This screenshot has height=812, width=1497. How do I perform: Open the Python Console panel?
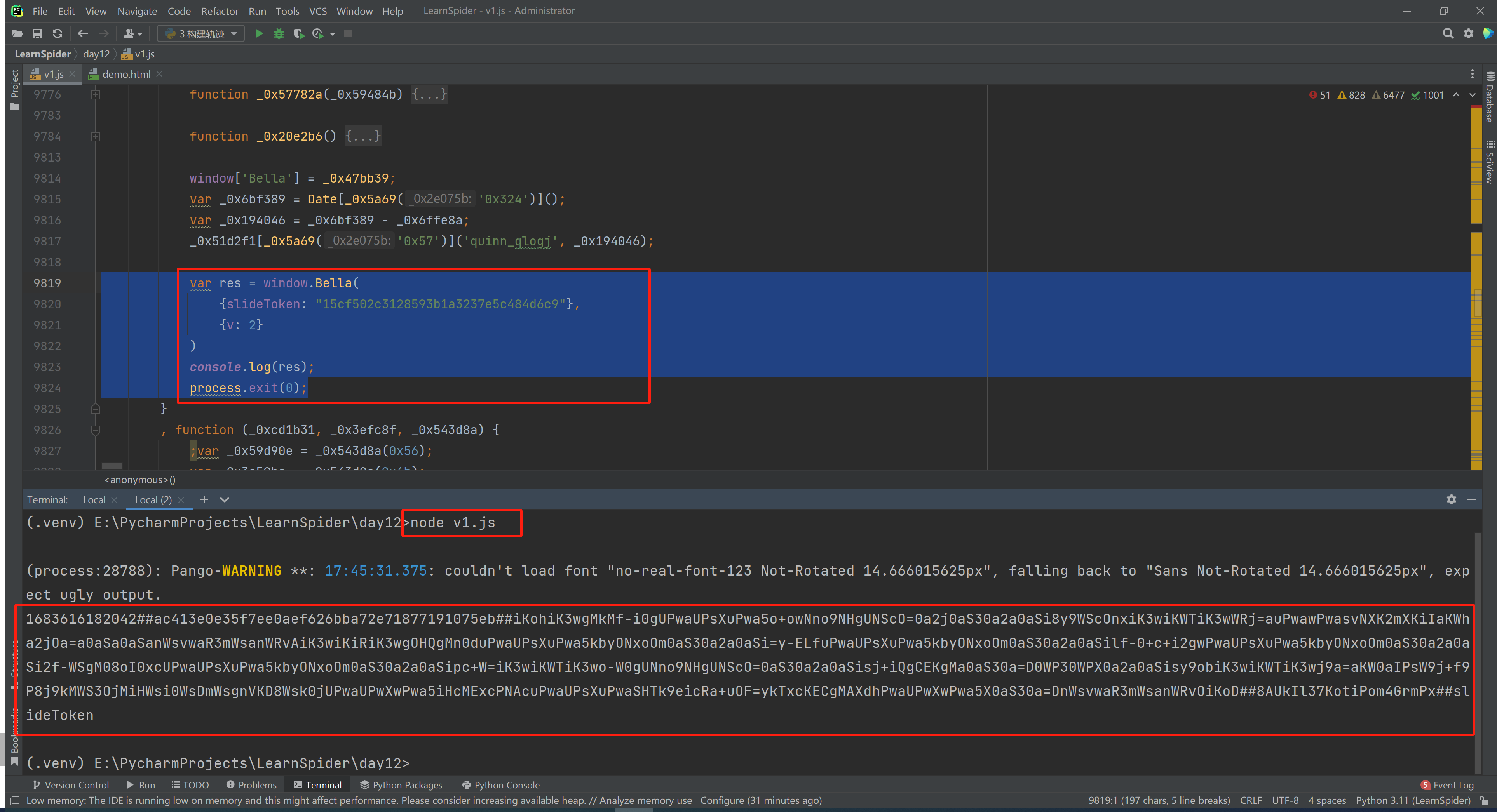click(x=501, y=785)
